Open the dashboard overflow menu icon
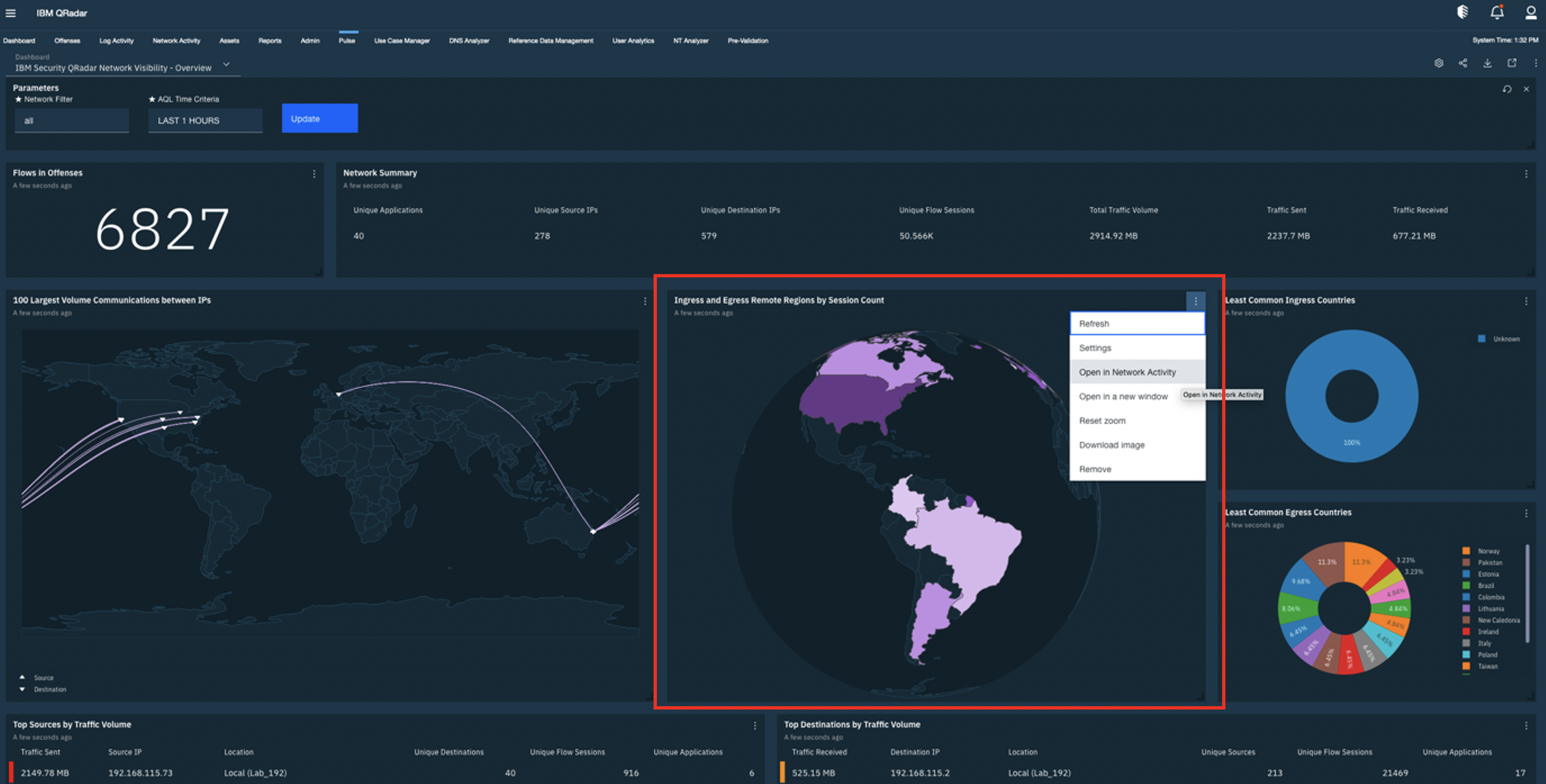 tap(1536, 63)
